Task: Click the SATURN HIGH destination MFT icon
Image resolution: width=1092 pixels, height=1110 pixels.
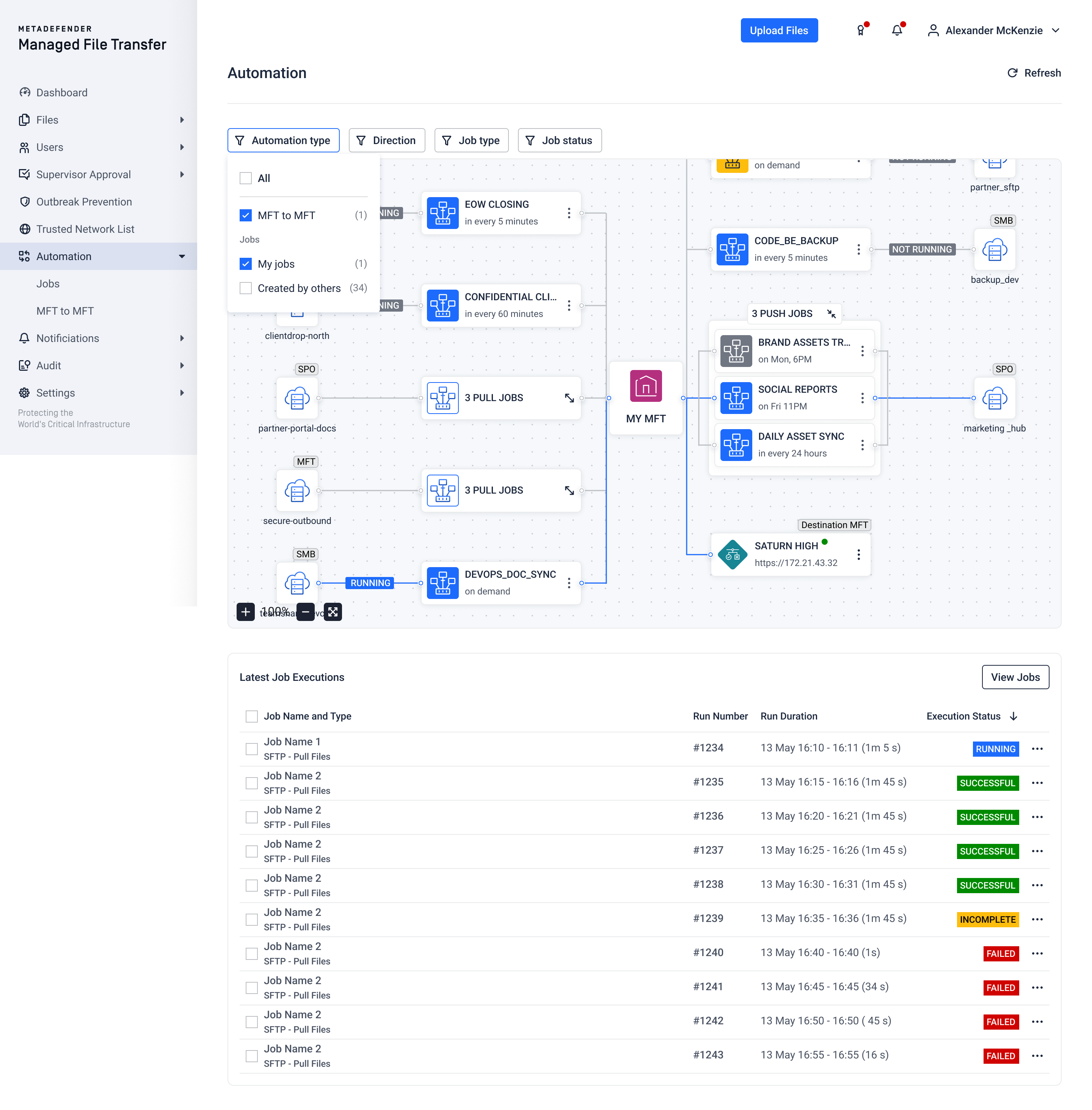Action: point(733,554)
